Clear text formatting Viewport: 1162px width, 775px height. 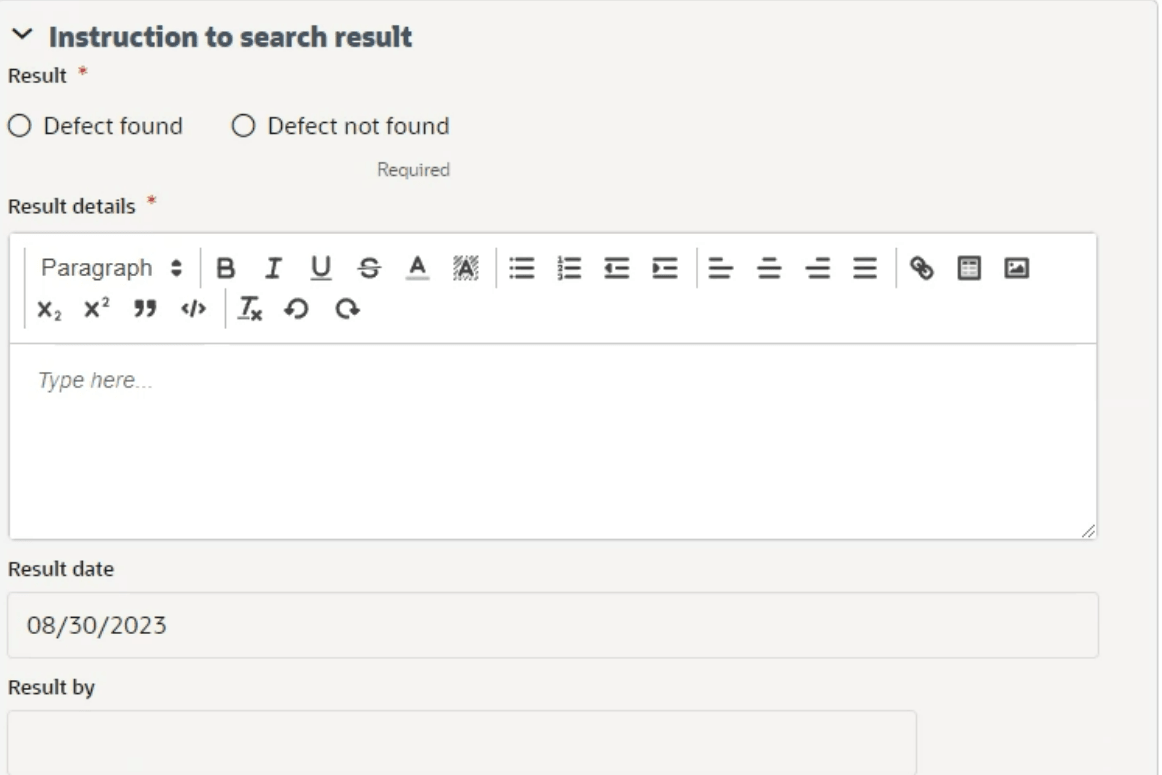250,309
